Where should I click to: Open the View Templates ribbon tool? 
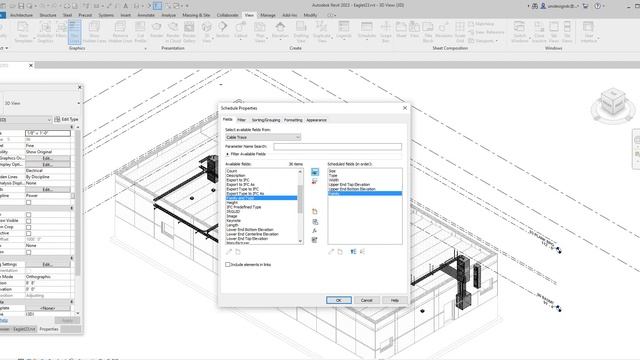(23, 32)
